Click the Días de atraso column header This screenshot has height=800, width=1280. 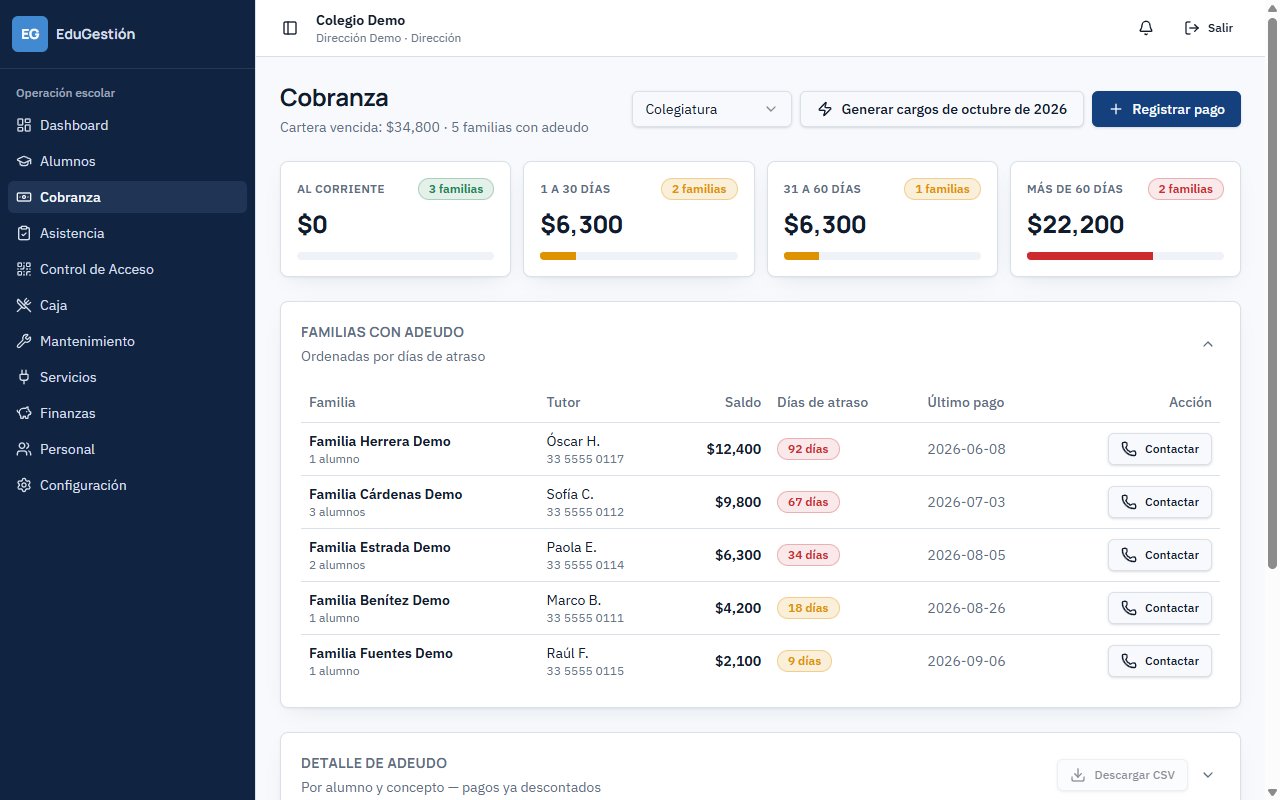(x=822, y=402)
